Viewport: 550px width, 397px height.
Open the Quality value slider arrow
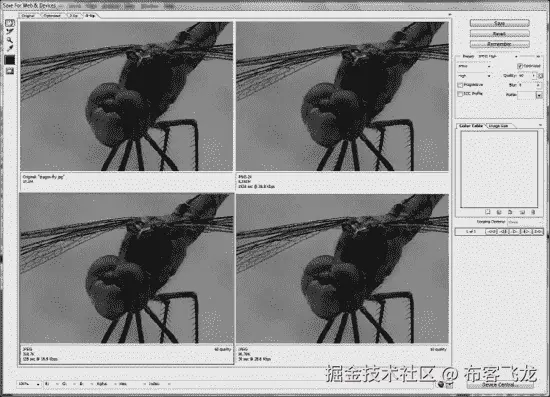click(534, 76)
